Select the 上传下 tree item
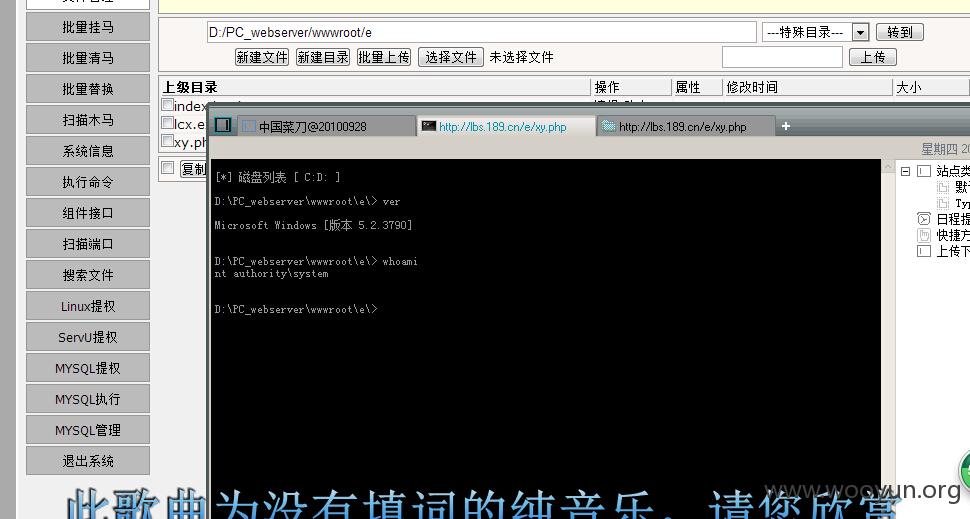970x519 pixels. [x=953, y=251]
